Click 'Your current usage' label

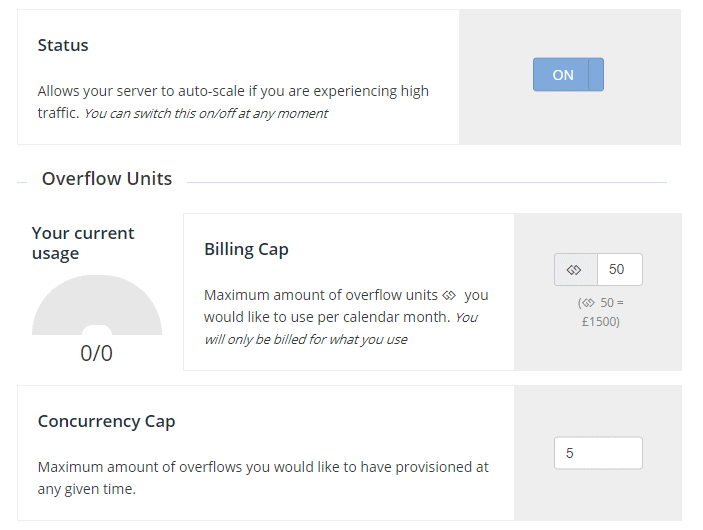(83, 243)
